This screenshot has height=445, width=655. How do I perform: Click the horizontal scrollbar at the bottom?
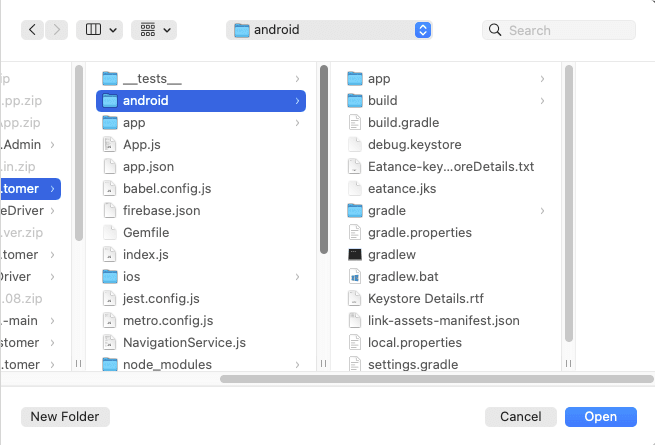pos(430,379)
